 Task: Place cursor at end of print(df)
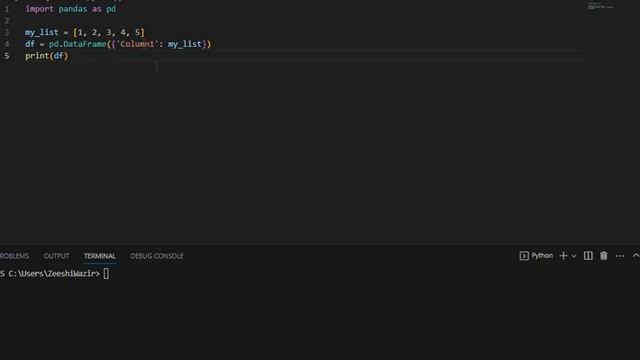point(68,56)
